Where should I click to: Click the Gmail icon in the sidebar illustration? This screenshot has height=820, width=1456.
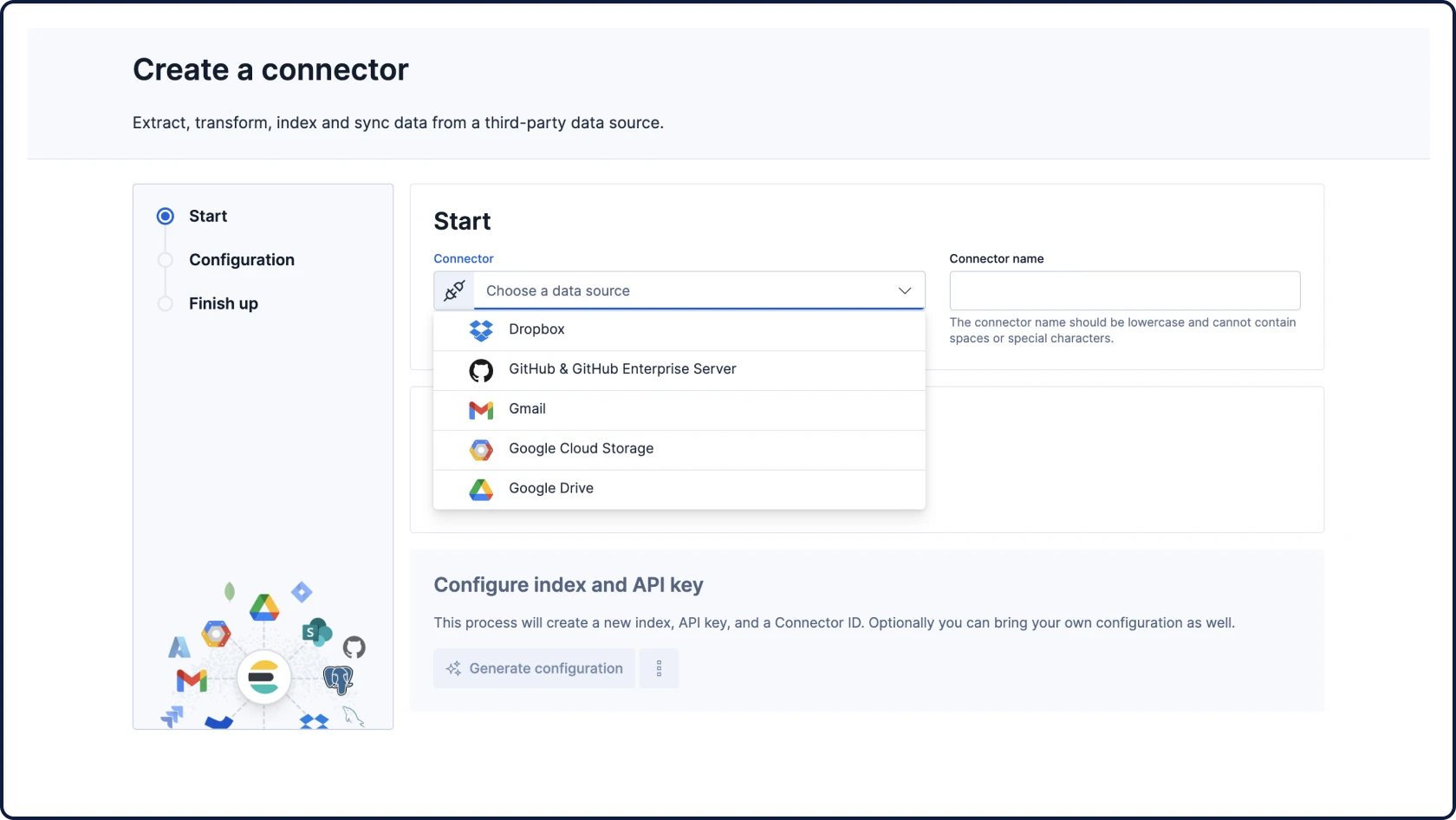pyautogui.click(x=192, y=680)
